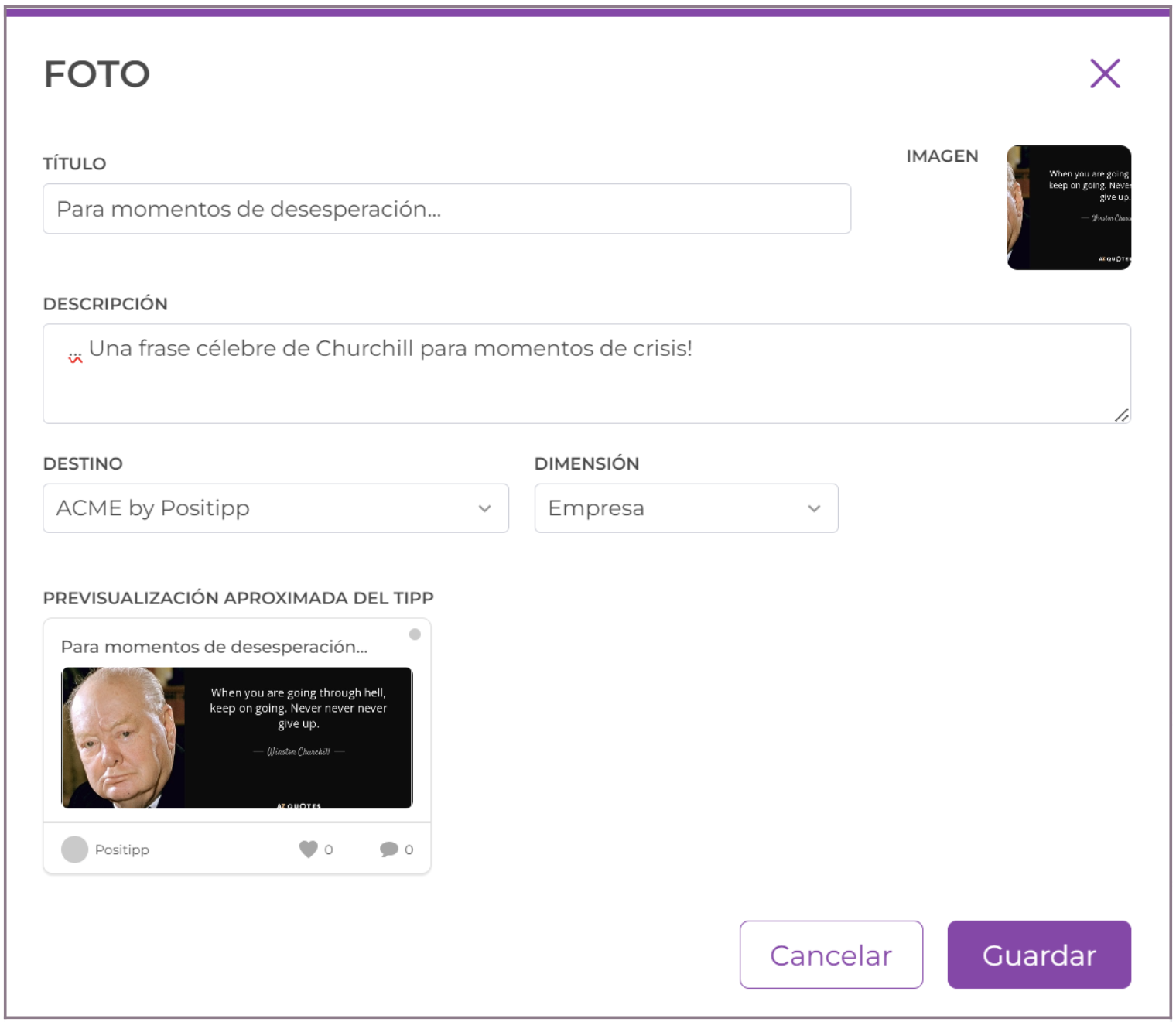1176x1029 pixels.
Task: Click the 'Positipp' author name in preview
Action: (x=122, y=850)
